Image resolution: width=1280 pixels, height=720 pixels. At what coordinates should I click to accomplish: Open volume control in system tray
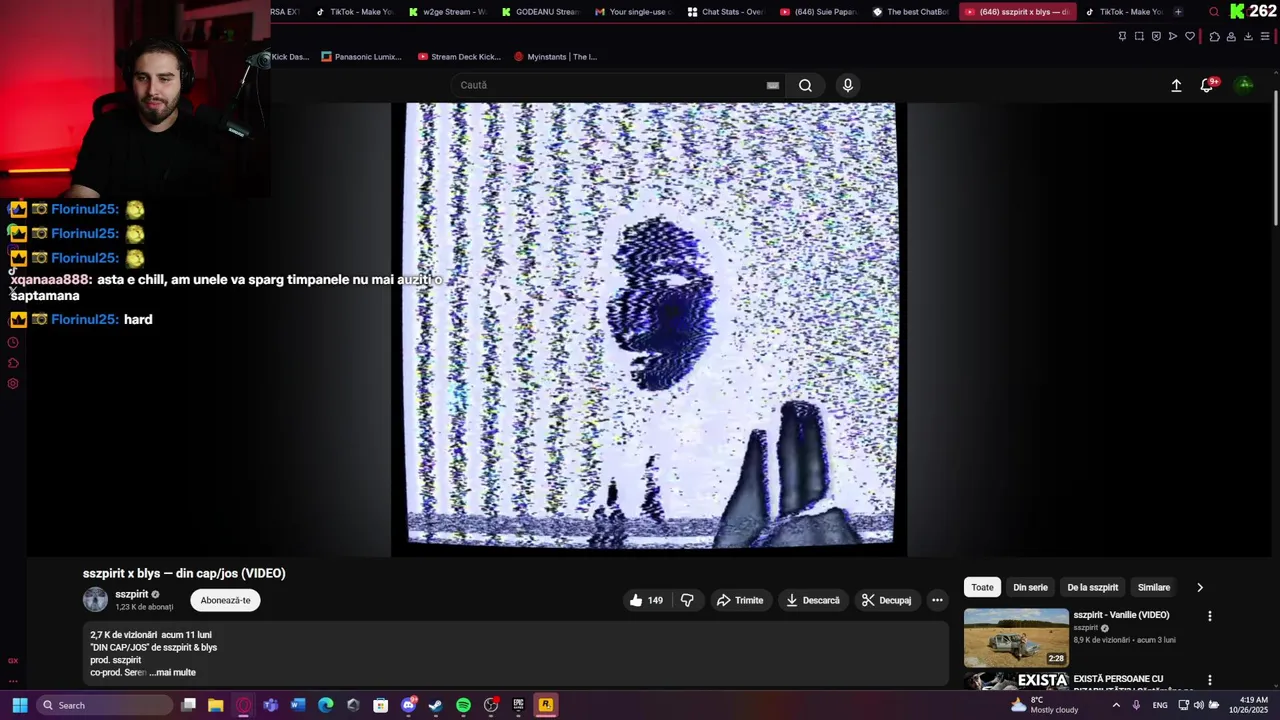pos(1198,705)
